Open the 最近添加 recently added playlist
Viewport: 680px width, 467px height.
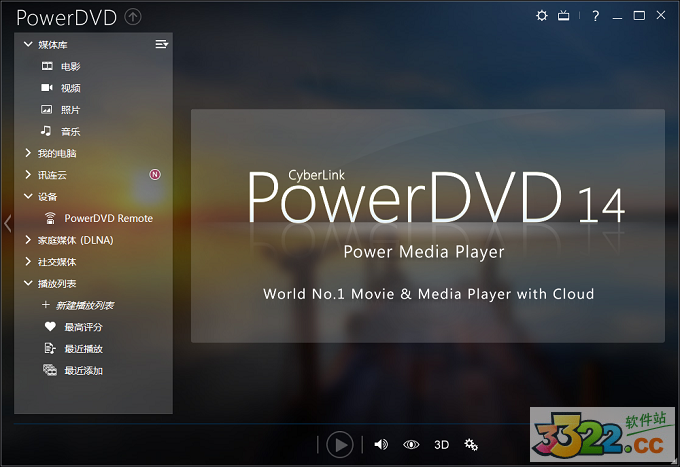83,370
